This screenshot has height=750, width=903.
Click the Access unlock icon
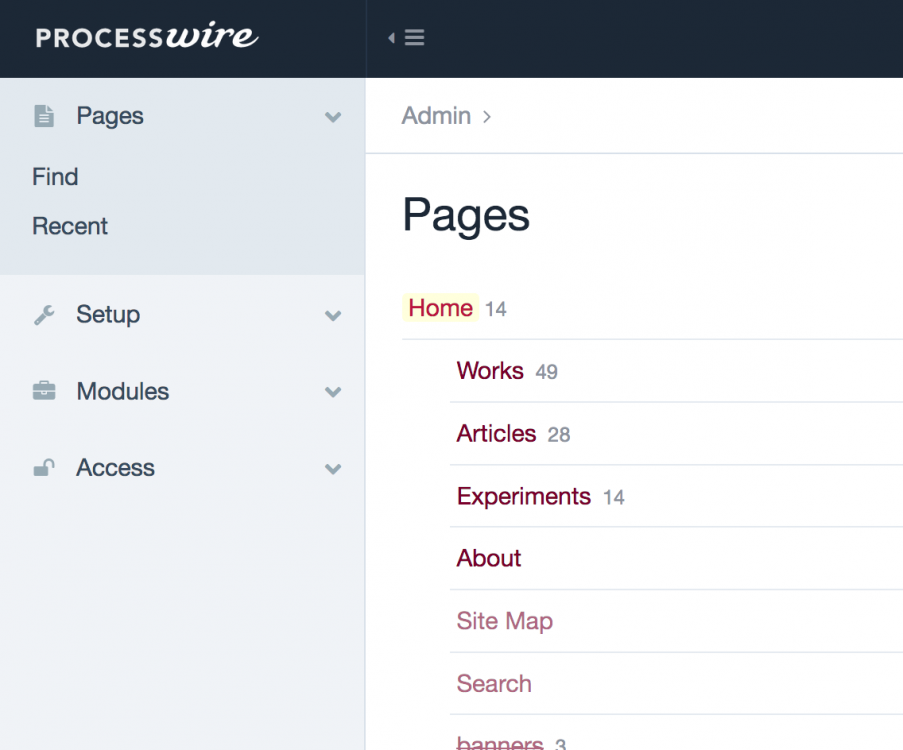(x=44, y=468)
